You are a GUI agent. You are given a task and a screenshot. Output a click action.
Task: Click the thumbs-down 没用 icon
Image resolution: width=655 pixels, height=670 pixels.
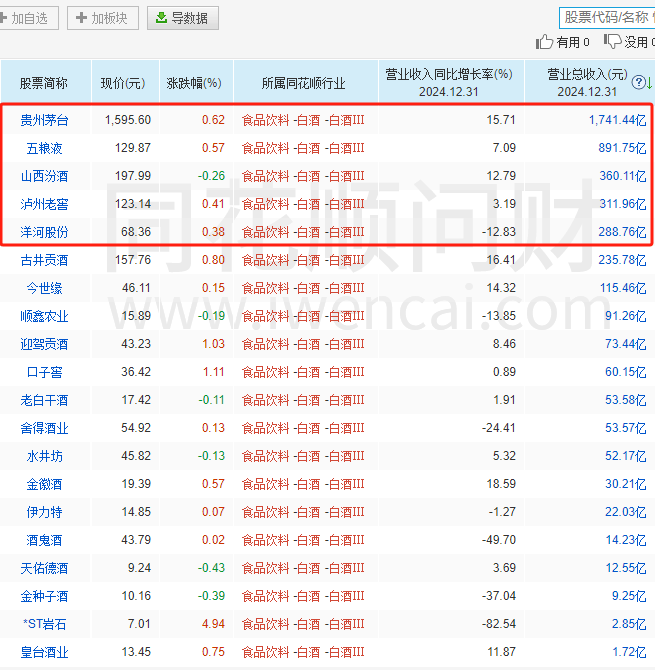(612, 41)
